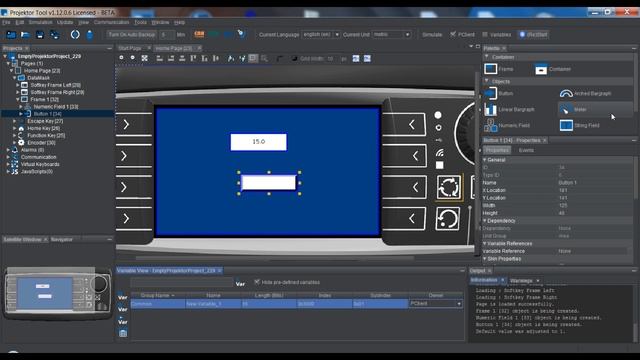Collapse the Dependency properties section
This screenshot has width=640, height=360.
pos(485,221)
